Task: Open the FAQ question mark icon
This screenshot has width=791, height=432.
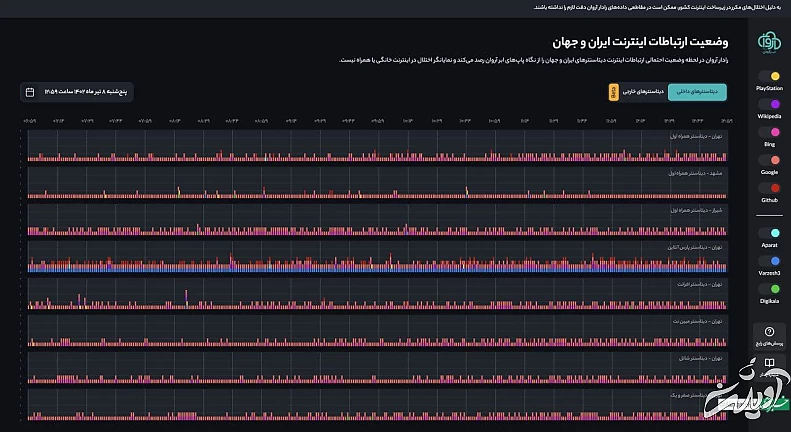Action: [x=769, y=332]
